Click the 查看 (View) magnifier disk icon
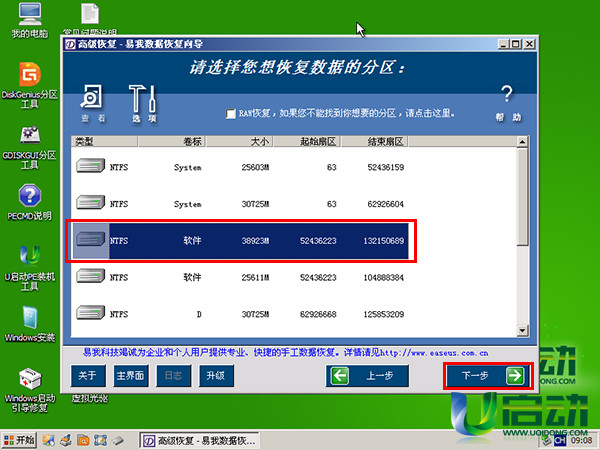Image resolution: width=600 pixels, height=450 pixels. [x=93, y=102]
